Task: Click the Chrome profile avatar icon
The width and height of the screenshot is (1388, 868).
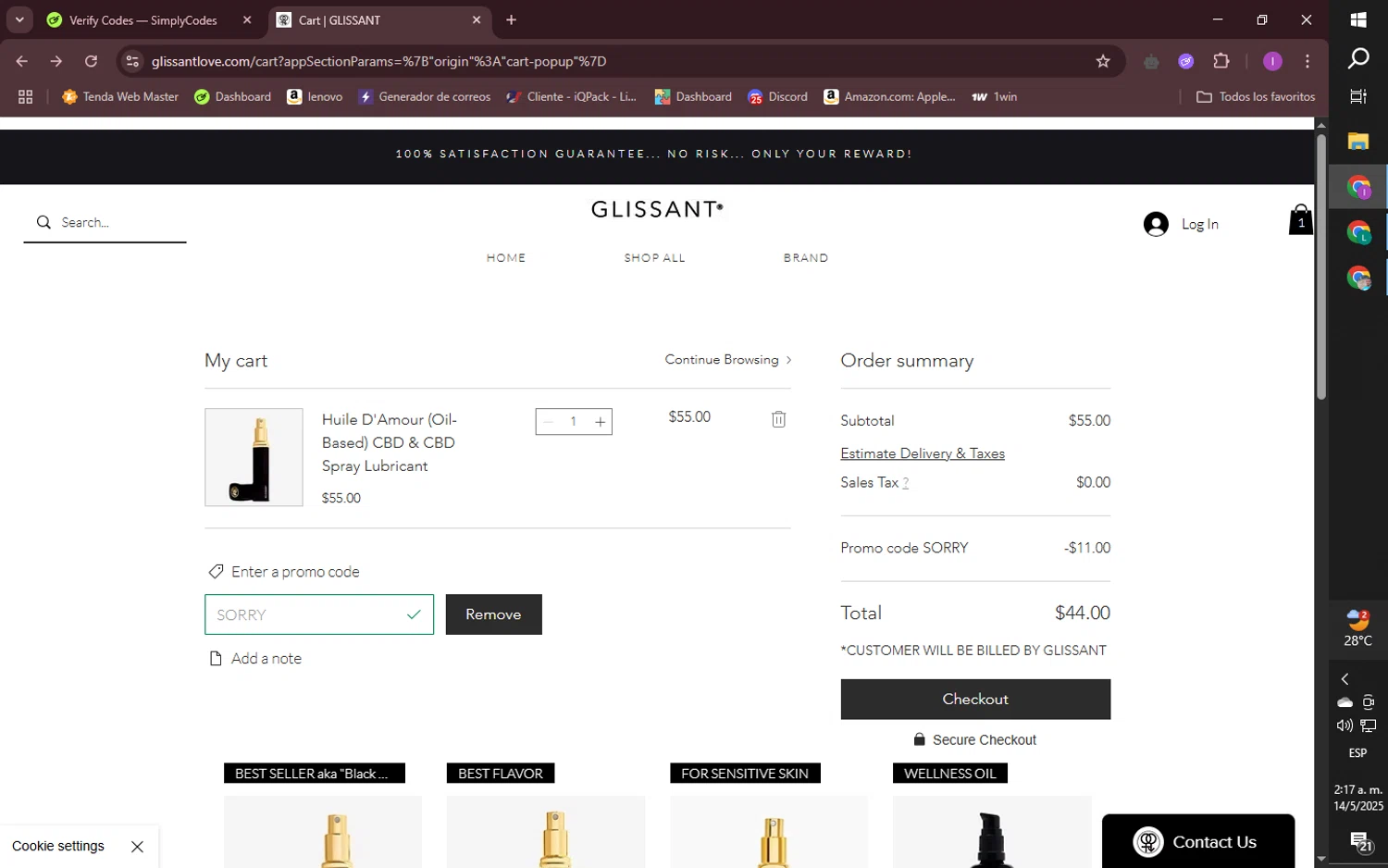Action: (1272, 61)
